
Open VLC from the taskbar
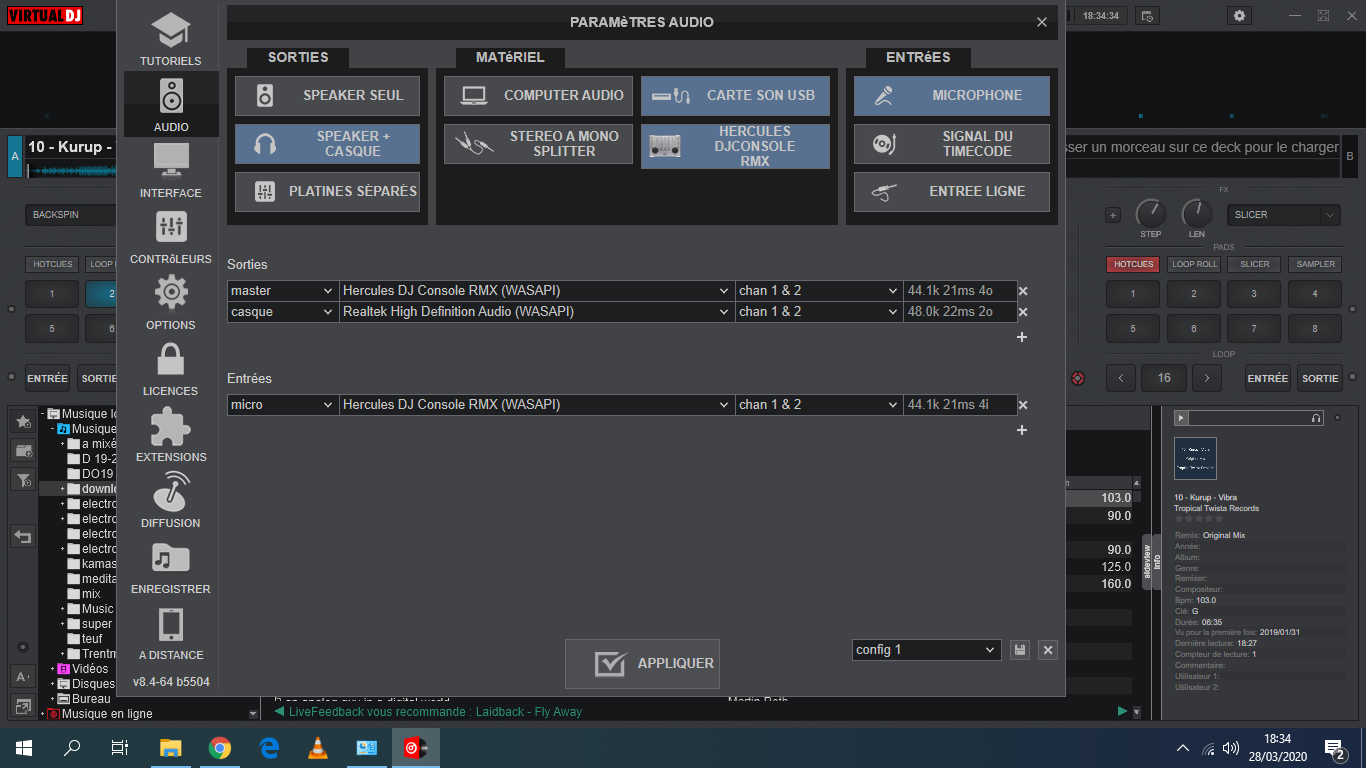(x=318, y=747)
